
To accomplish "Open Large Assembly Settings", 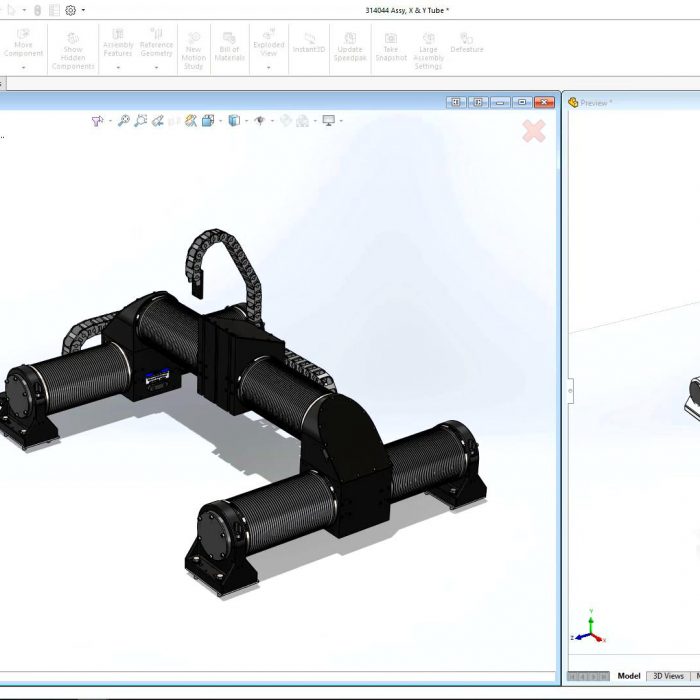I will (428, 51).
